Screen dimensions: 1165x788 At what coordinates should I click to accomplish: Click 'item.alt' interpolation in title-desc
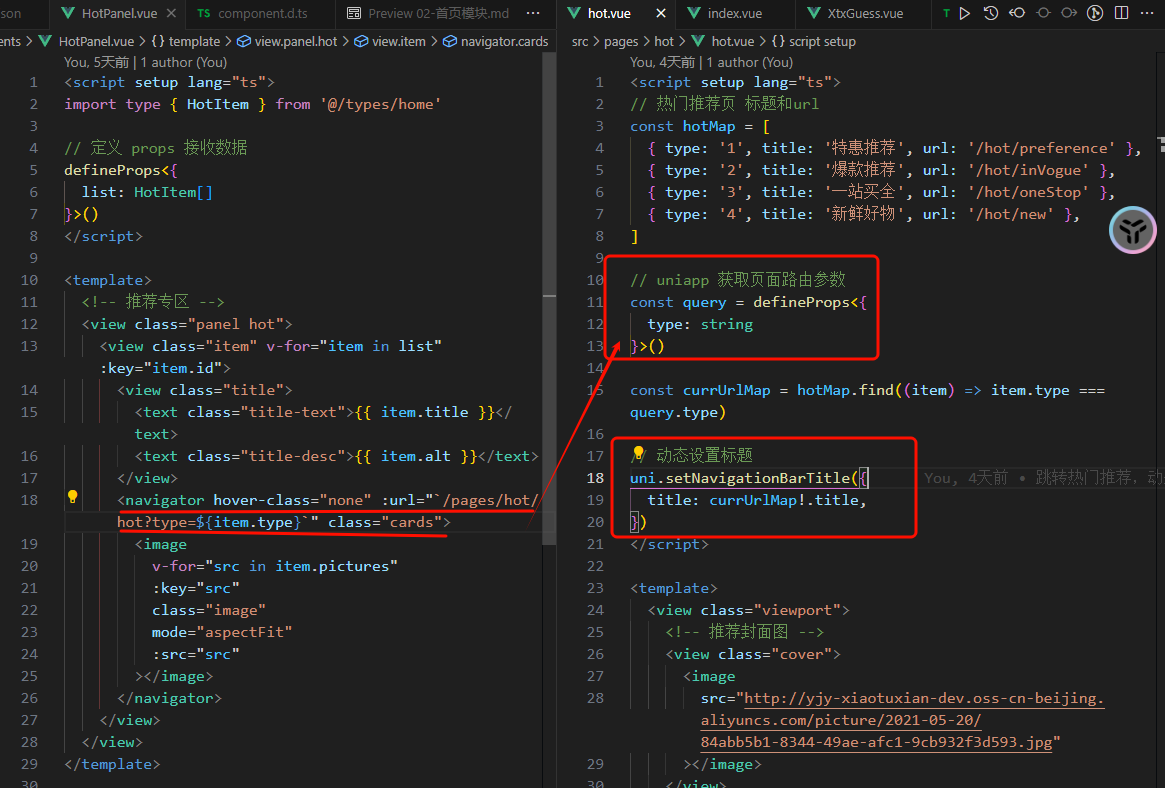pyautogui.click(x=415, y=455)
